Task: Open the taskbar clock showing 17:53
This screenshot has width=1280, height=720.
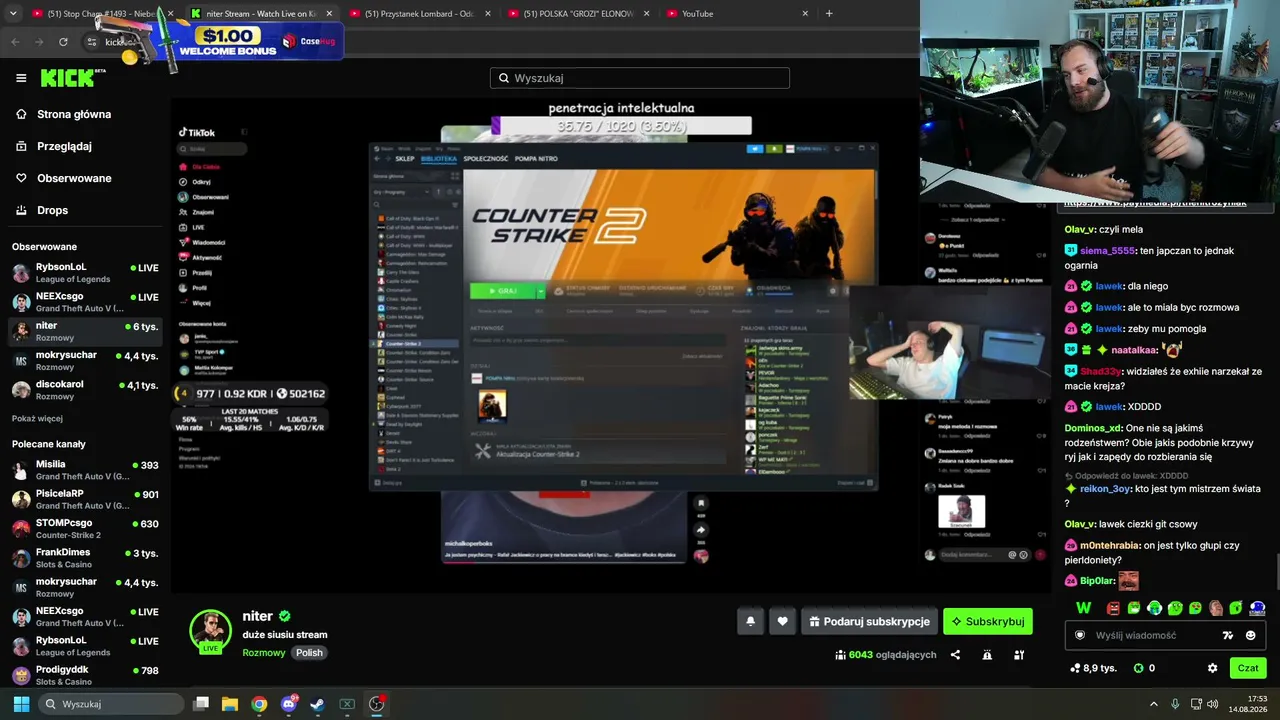Action: (x=1248, y=704)
